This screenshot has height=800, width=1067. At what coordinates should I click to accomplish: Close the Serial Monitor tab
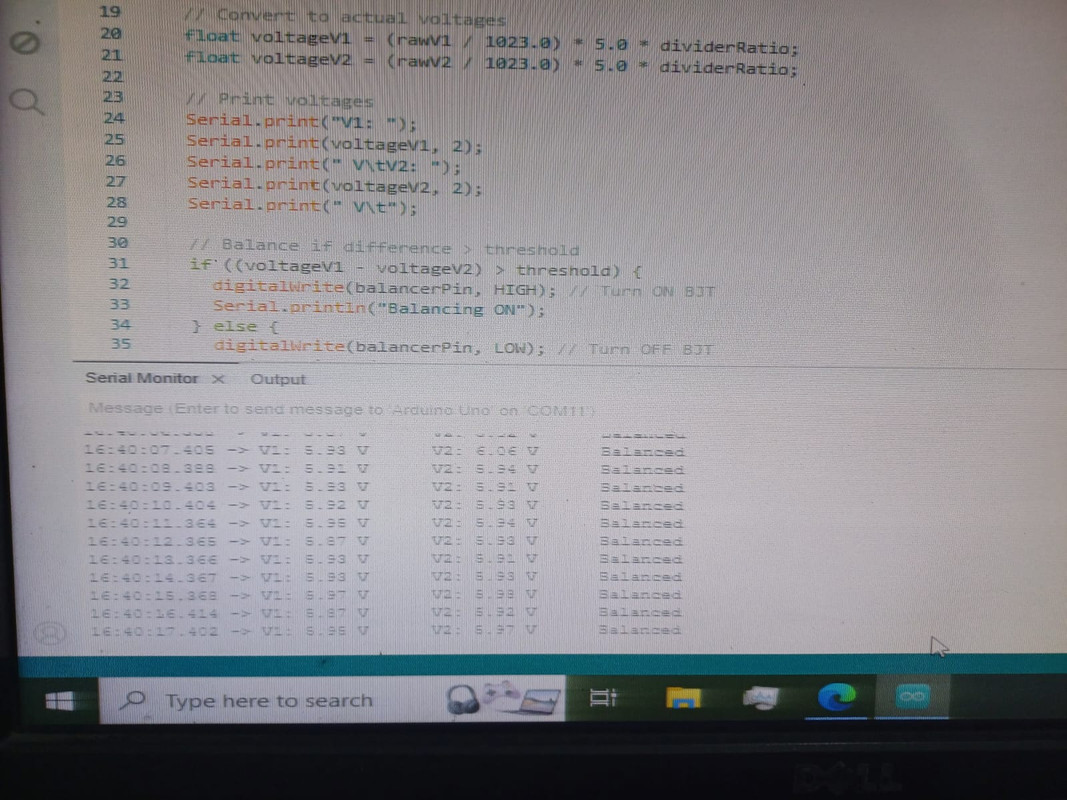pyautogui.click(x=218, y=379)
